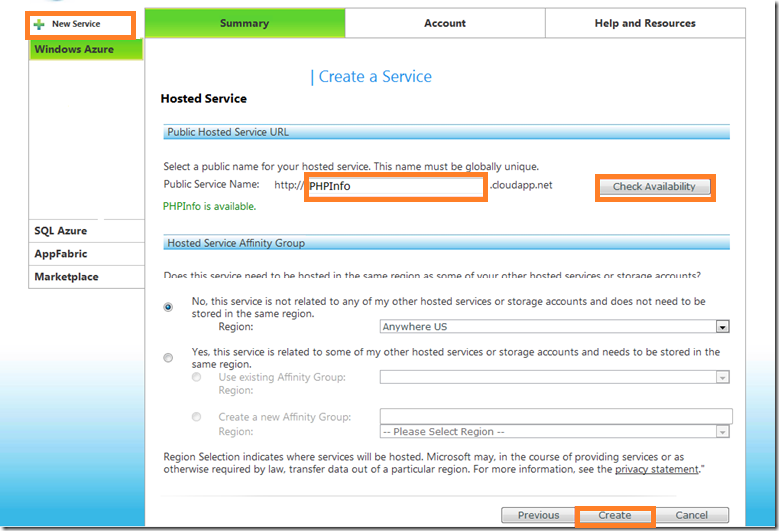Select Windows Azure in the sidebar
This screenshot has height=531, width=779.
tap(86, 49)
